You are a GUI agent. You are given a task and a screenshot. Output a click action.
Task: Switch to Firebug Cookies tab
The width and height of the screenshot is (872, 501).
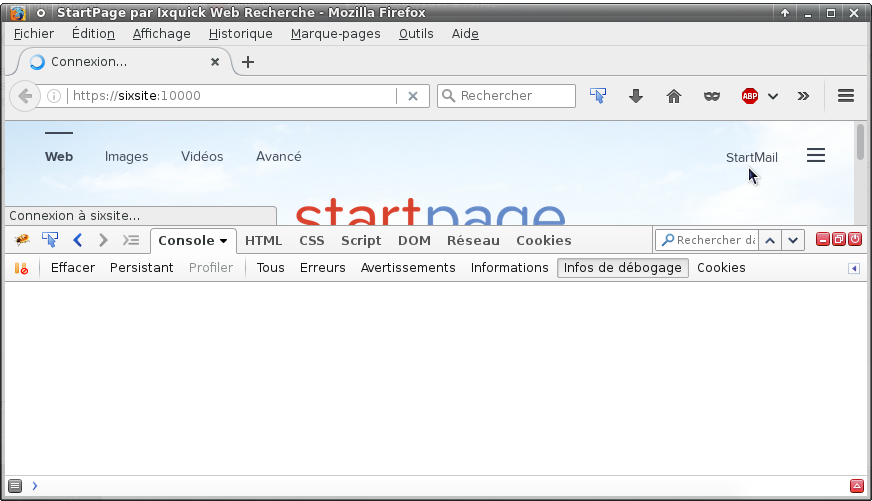[x=543, y=240]
